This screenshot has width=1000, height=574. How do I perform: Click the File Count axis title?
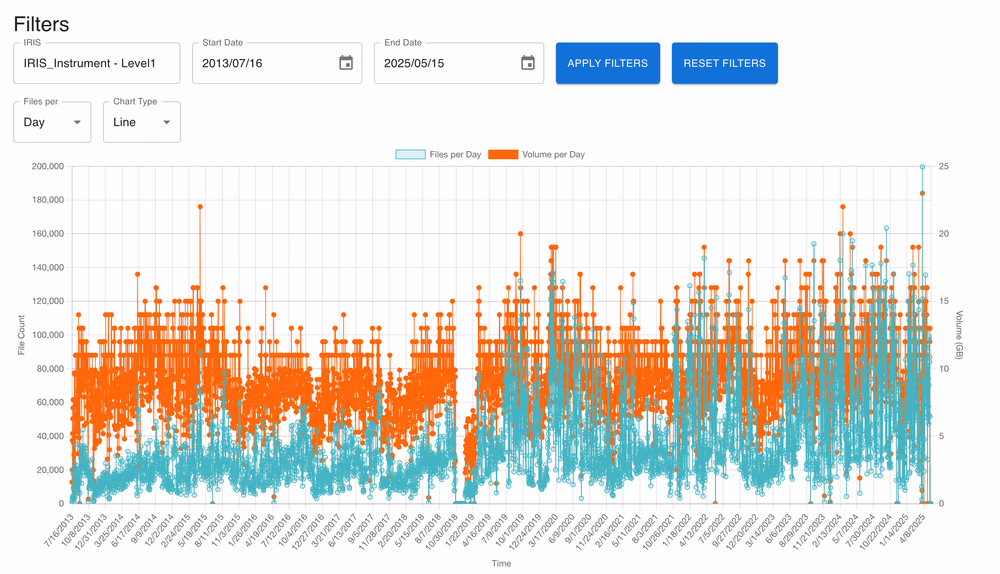pos(21,334)
